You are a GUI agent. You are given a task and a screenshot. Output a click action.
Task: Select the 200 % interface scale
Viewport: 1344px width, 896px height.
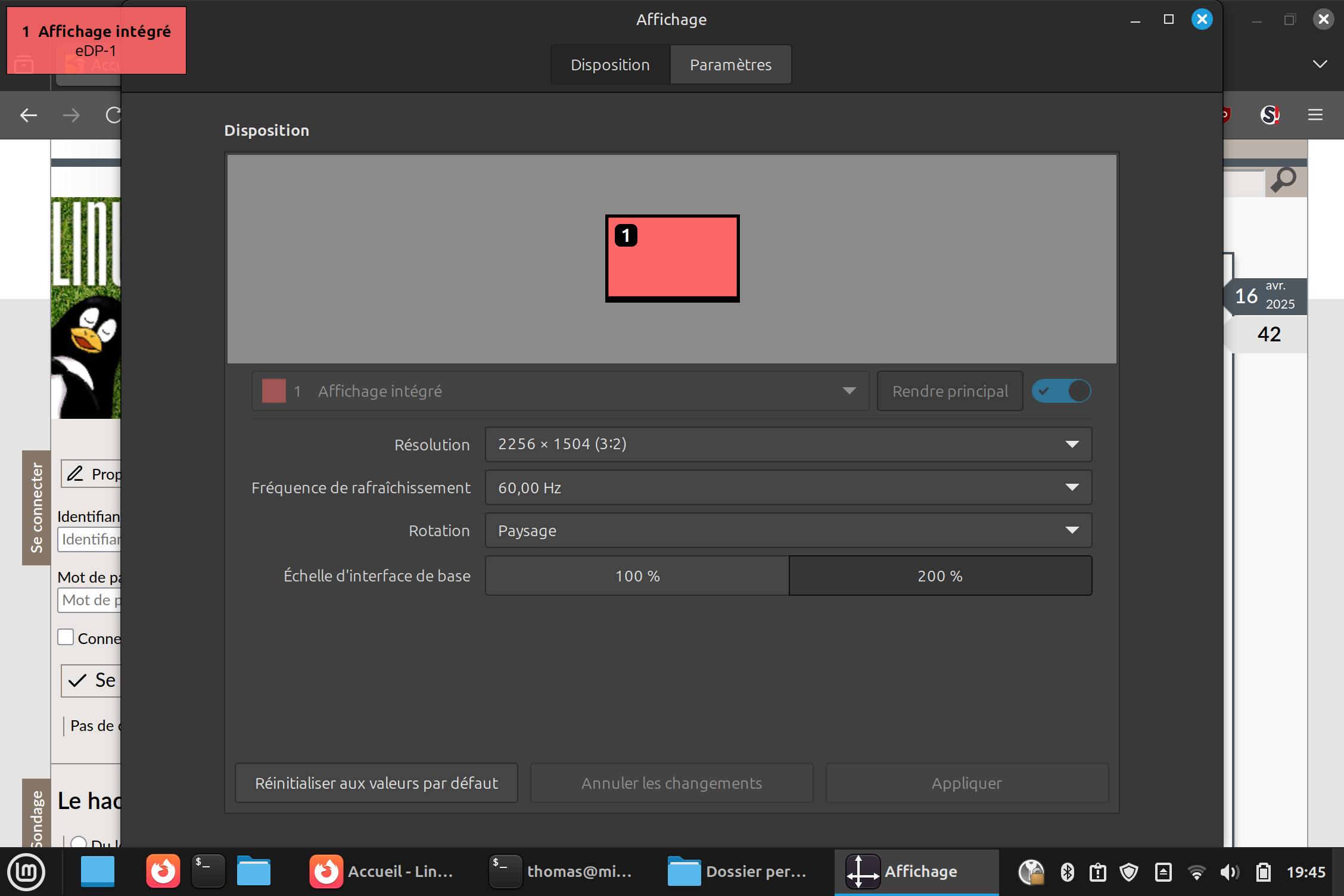pos(940,575)
